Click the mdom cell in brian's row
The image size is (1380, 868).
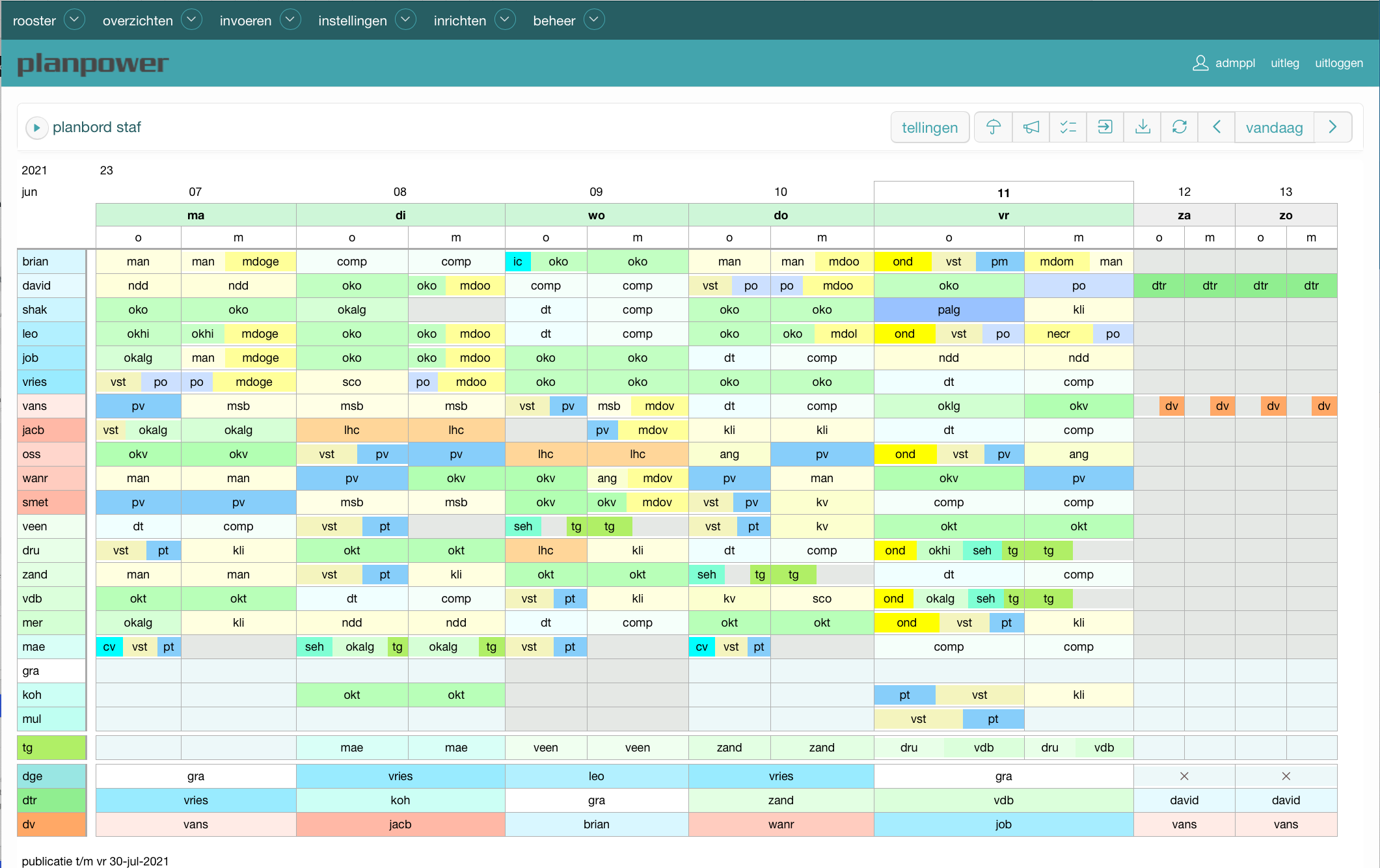pyautogui.click(x=1057, y=262)
